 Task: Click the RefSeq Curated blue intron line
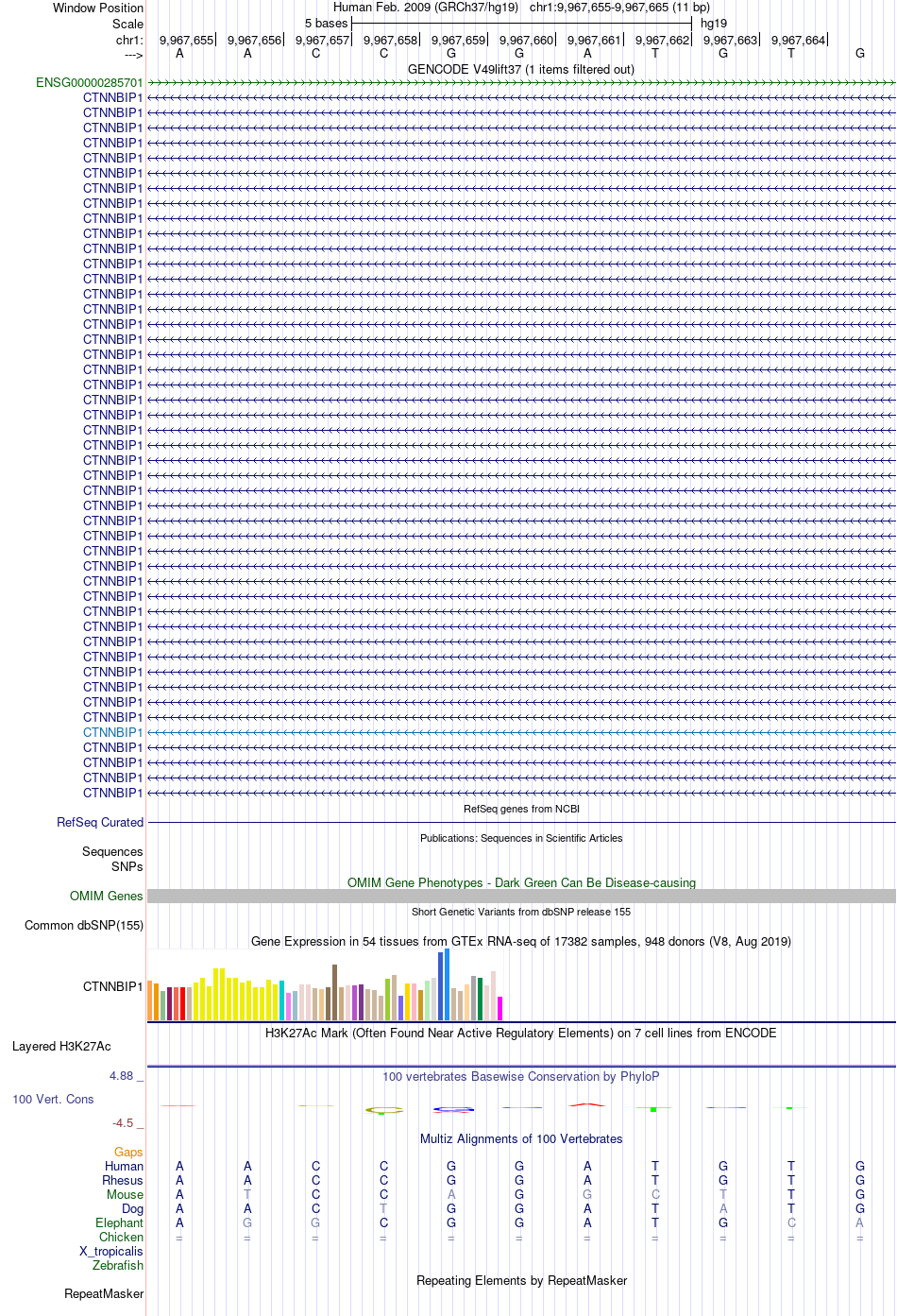click(521, 822)
